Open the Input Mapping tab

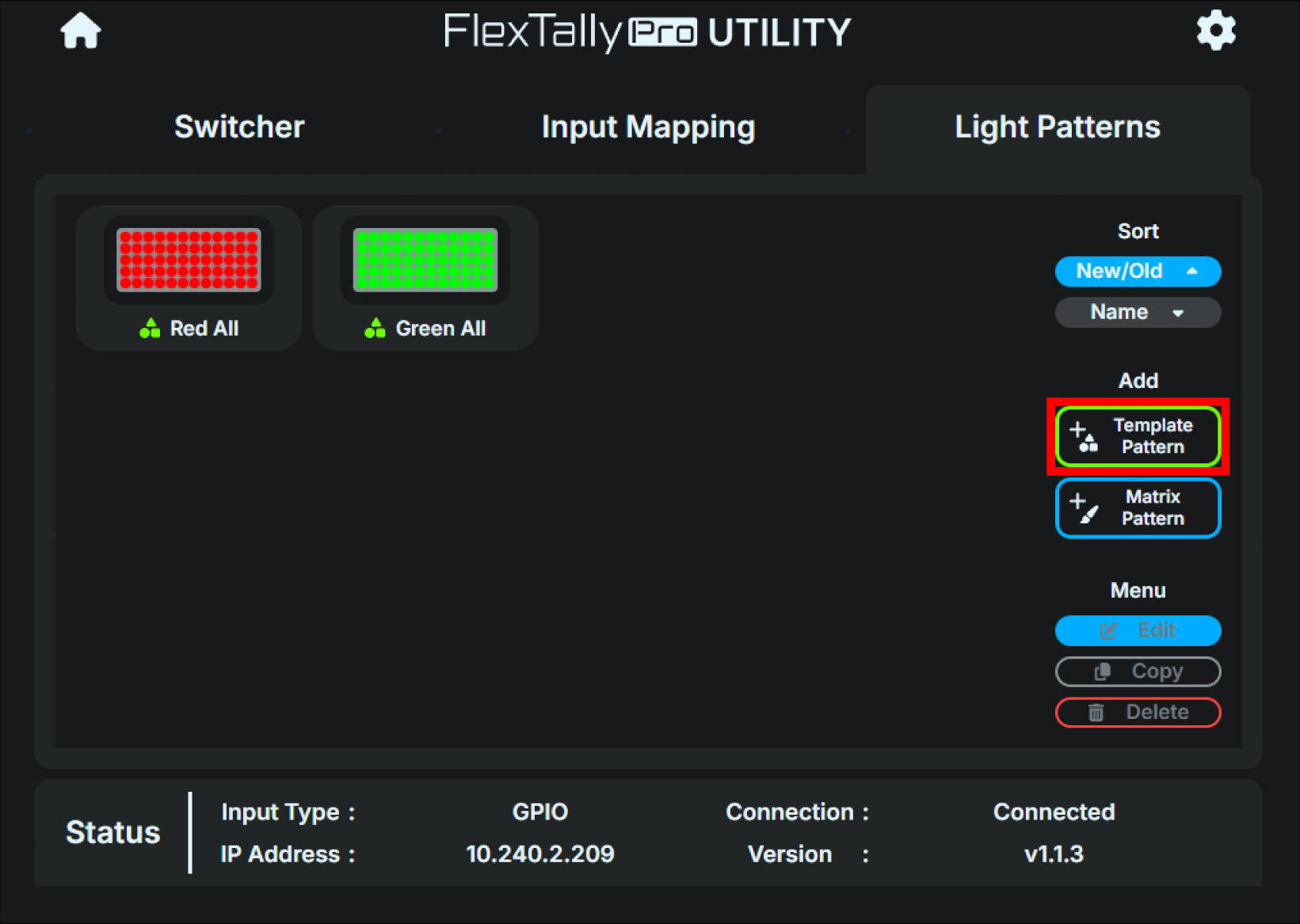(x=648, y=127)
